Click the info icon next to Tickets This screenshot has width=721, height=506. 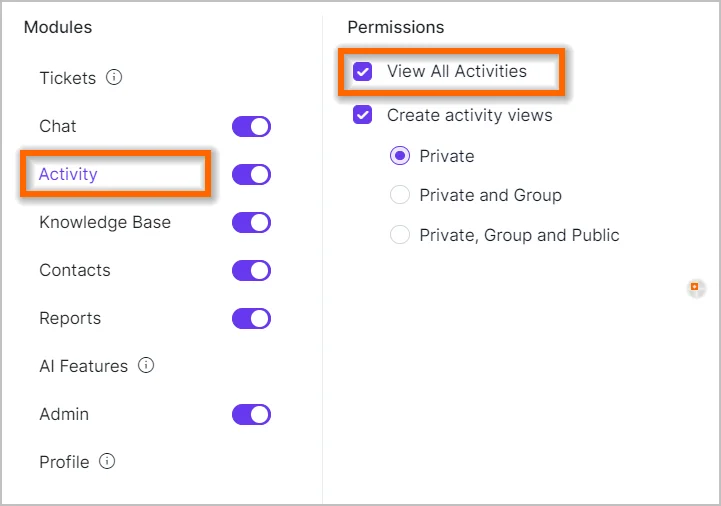tap(114, 77)
